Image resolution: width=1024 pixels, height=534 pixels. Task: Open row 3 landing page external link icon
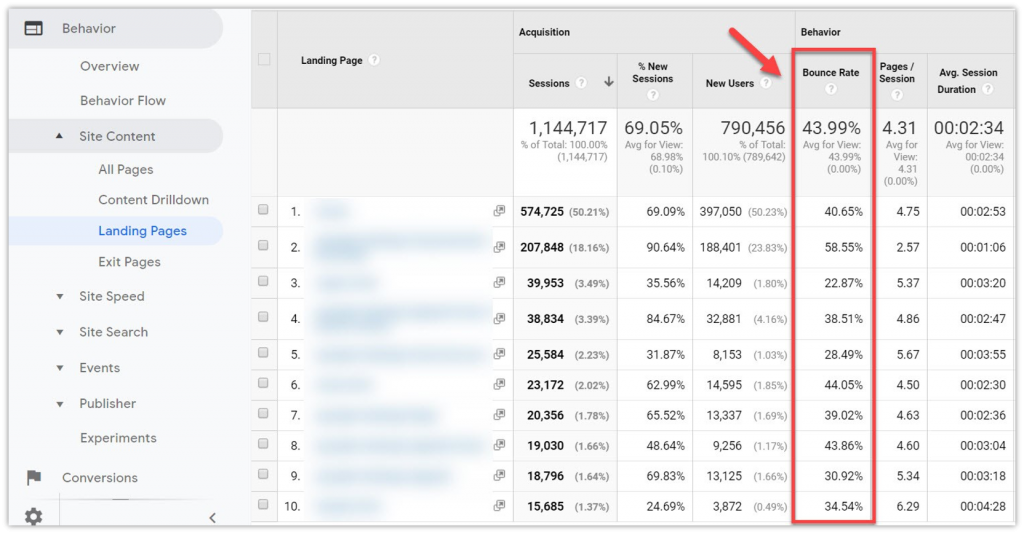click(499, 283)
